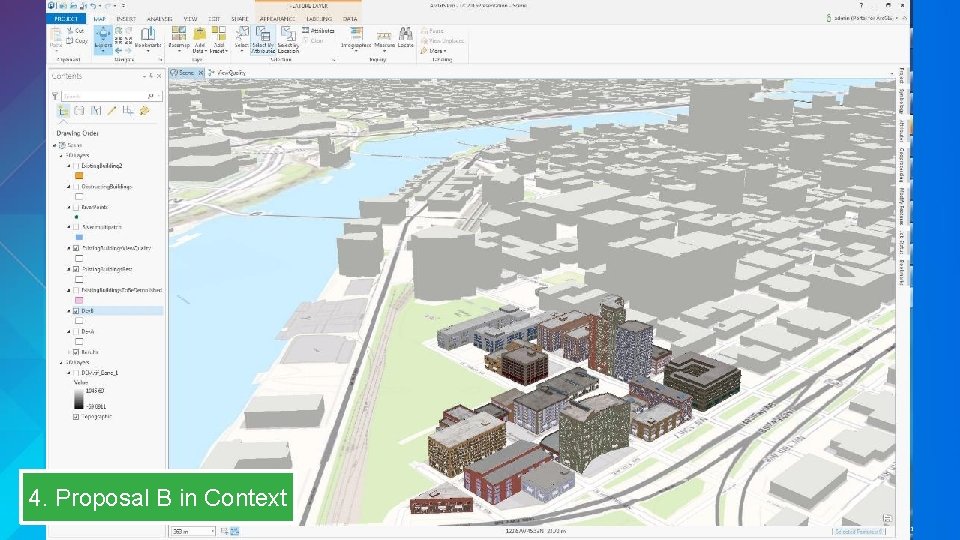Open the map scale dropdown
This screenshot has height=540, width=960.
tap(212, 531)
